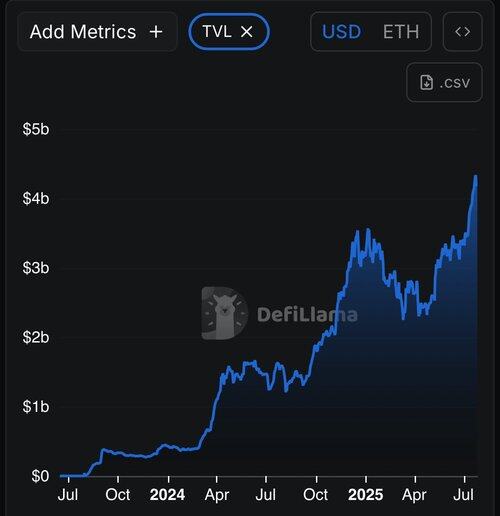Click the 2025 label on the time axis
This screenshot has width=500, height=516.
tap(365, 495)
